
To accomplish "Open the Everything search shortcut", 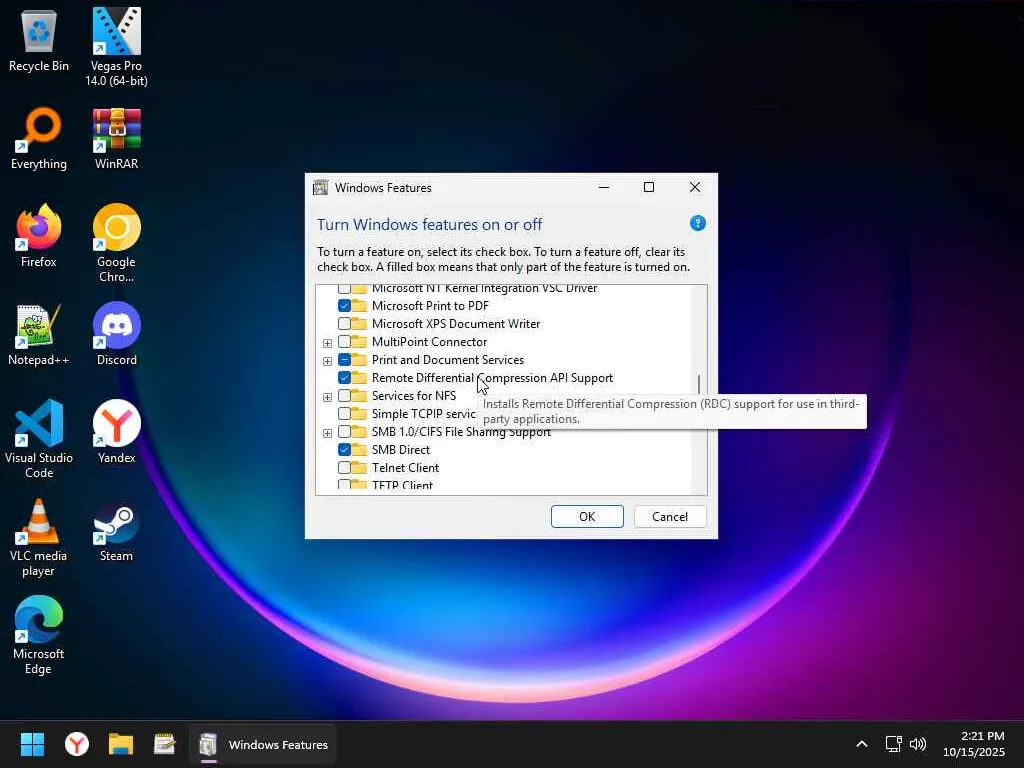I will tap(39, 138).
